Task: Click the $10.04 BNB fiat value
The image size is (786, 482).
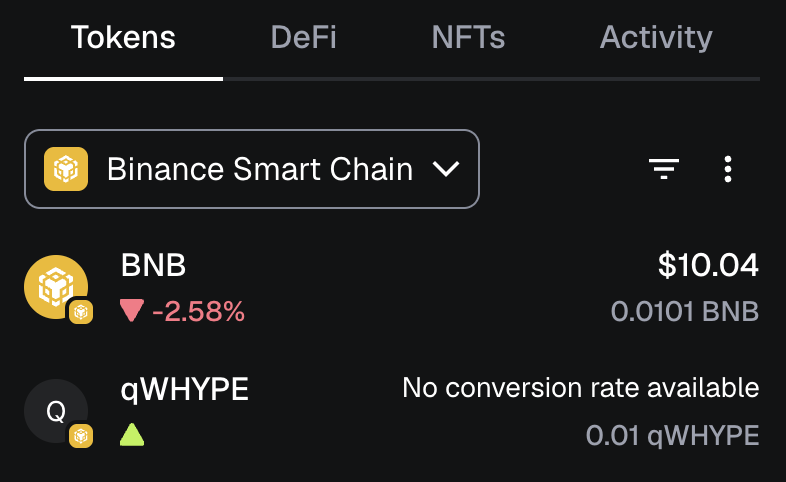Action: click(708, 265)
